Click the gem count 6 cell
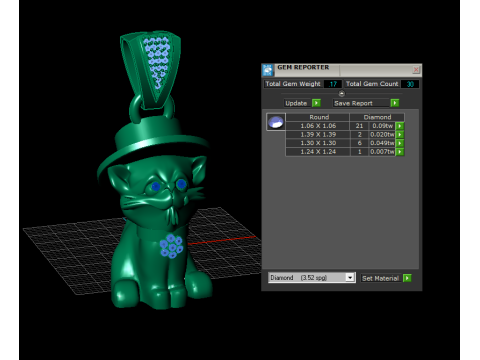480x360 pixels. pos(359,143)
